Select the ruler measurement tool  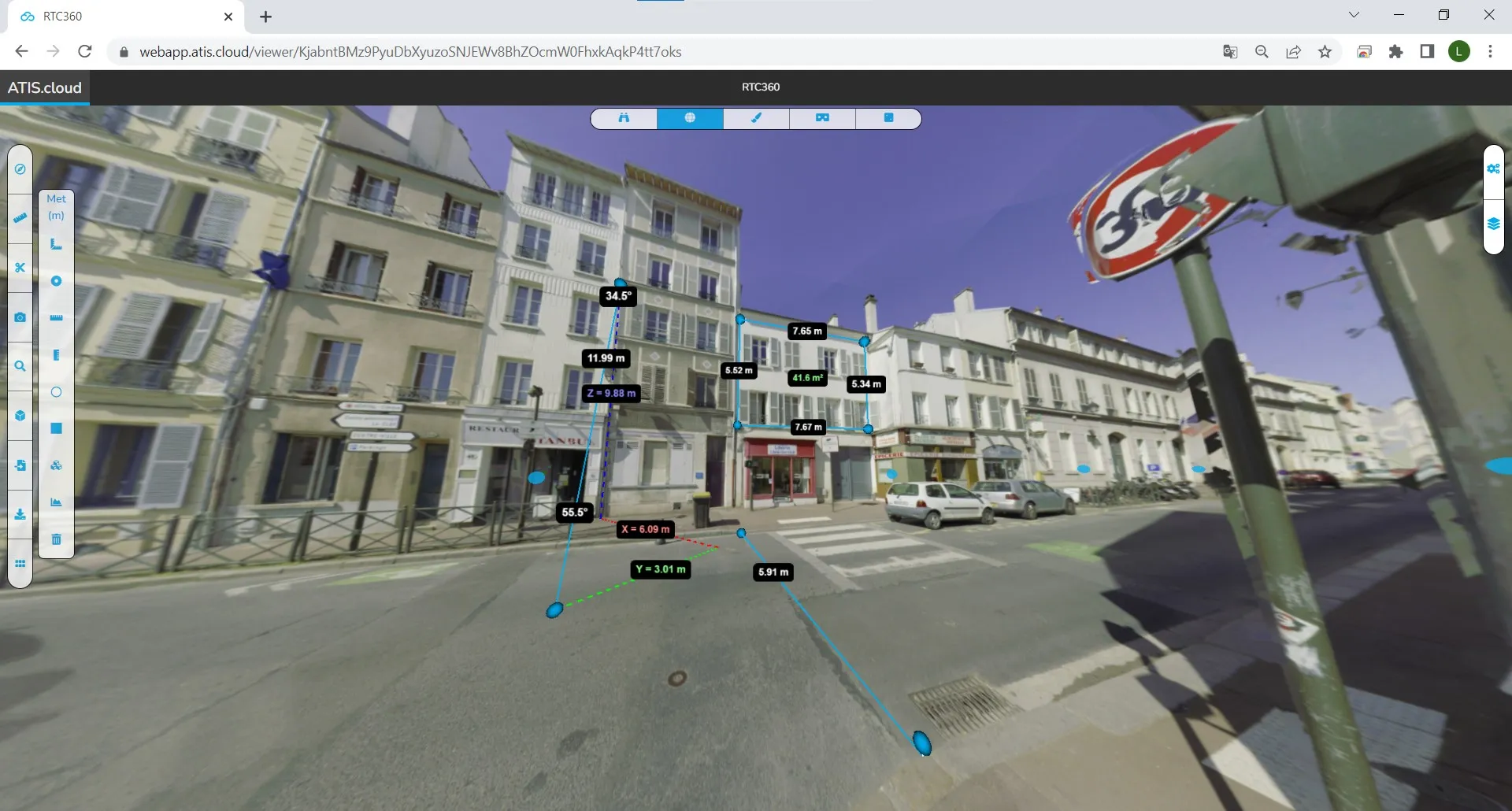20,219
